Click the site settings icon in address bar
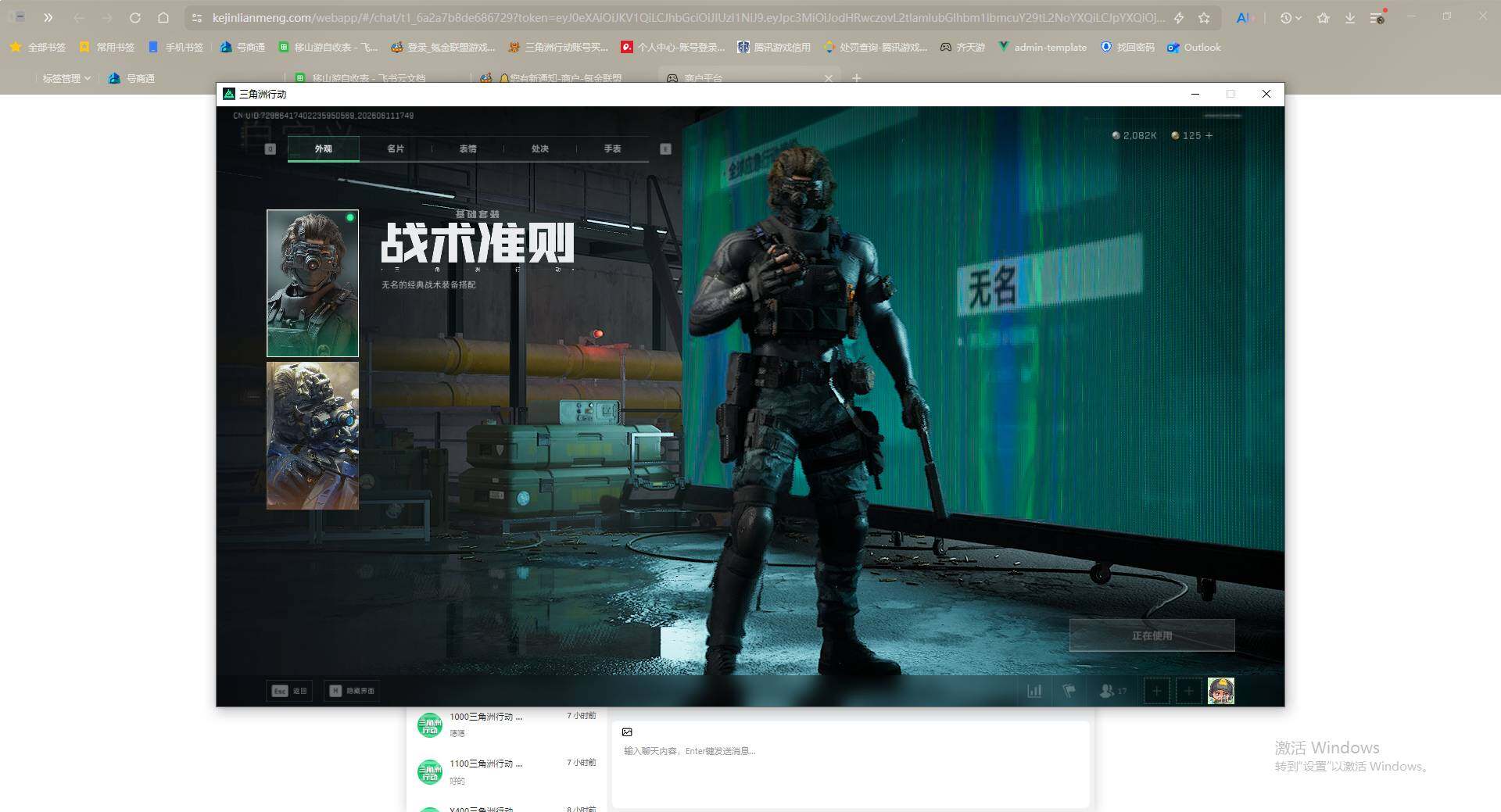This screenshot has width=1501, height=812. 197,17
